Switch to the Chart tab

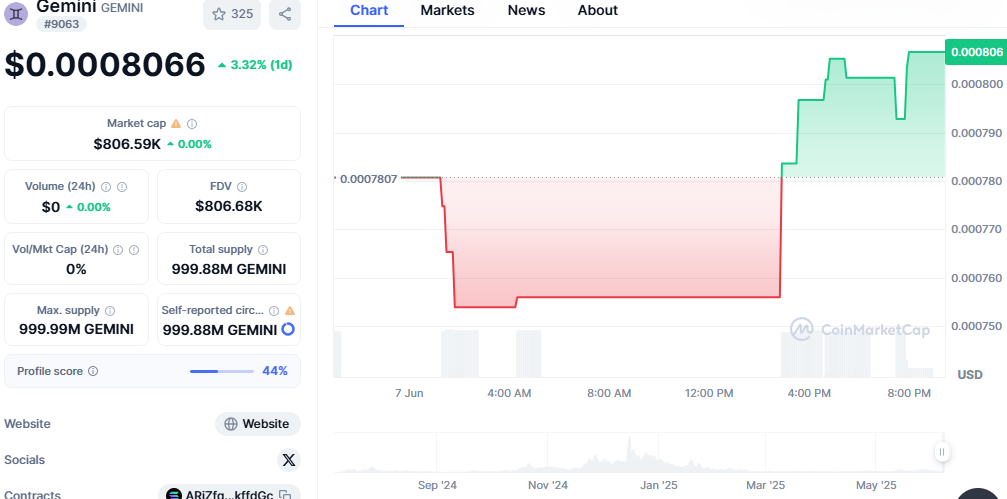click(x=369, y=10)
